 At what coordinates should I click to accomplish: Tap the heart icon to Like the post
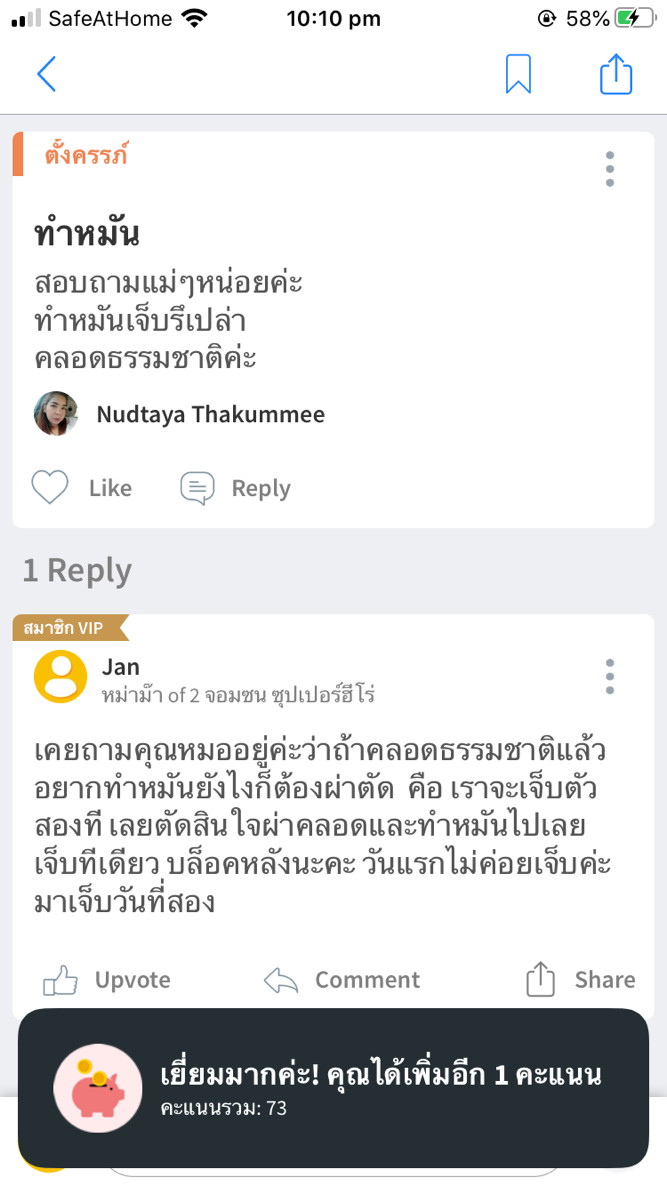[50, 487]
